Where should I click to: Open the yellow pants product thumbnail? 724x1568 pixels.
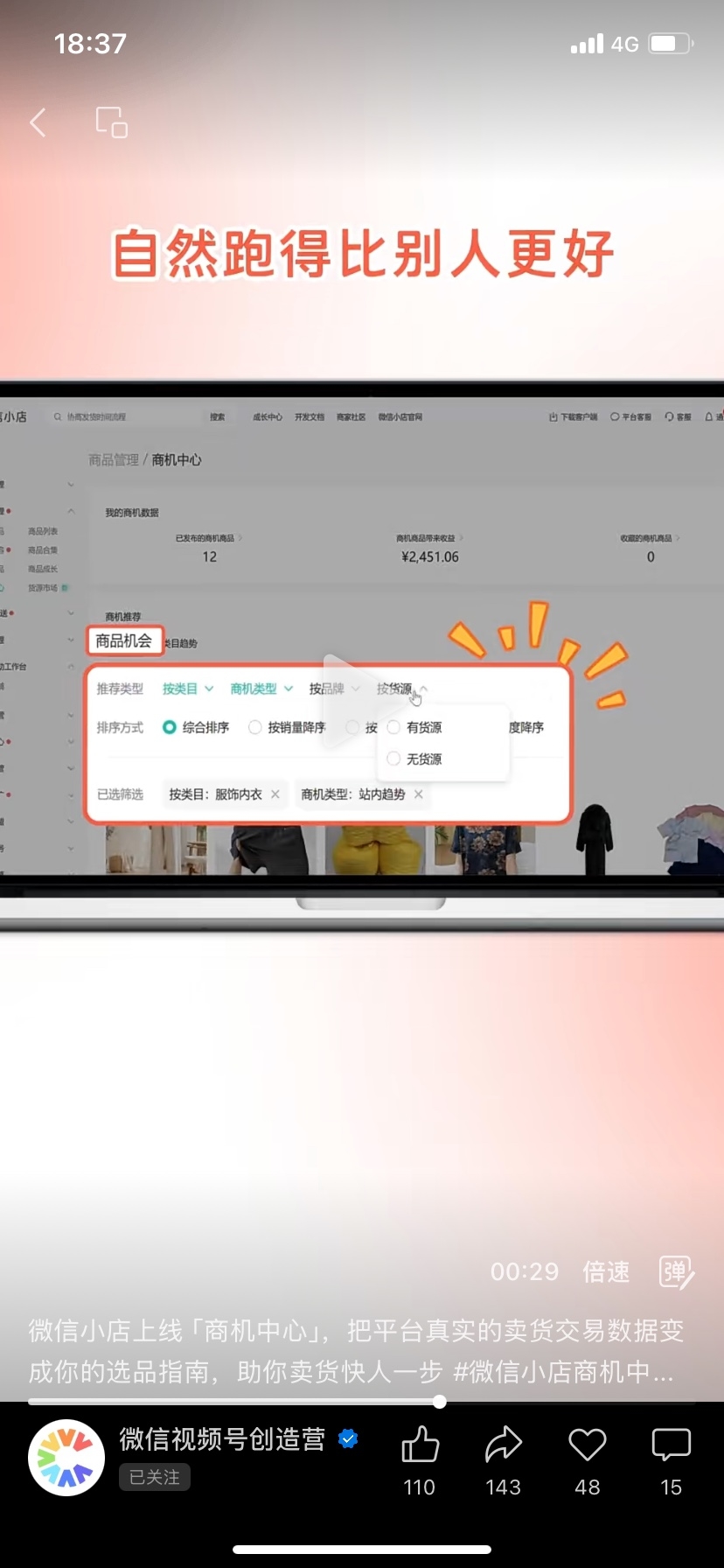[376, 850]
